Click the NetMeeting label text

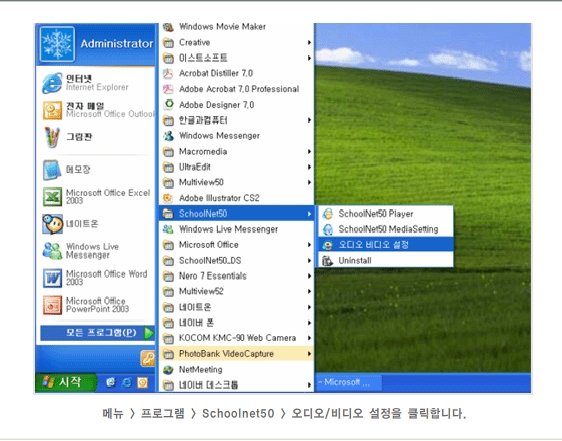(201, 370)
